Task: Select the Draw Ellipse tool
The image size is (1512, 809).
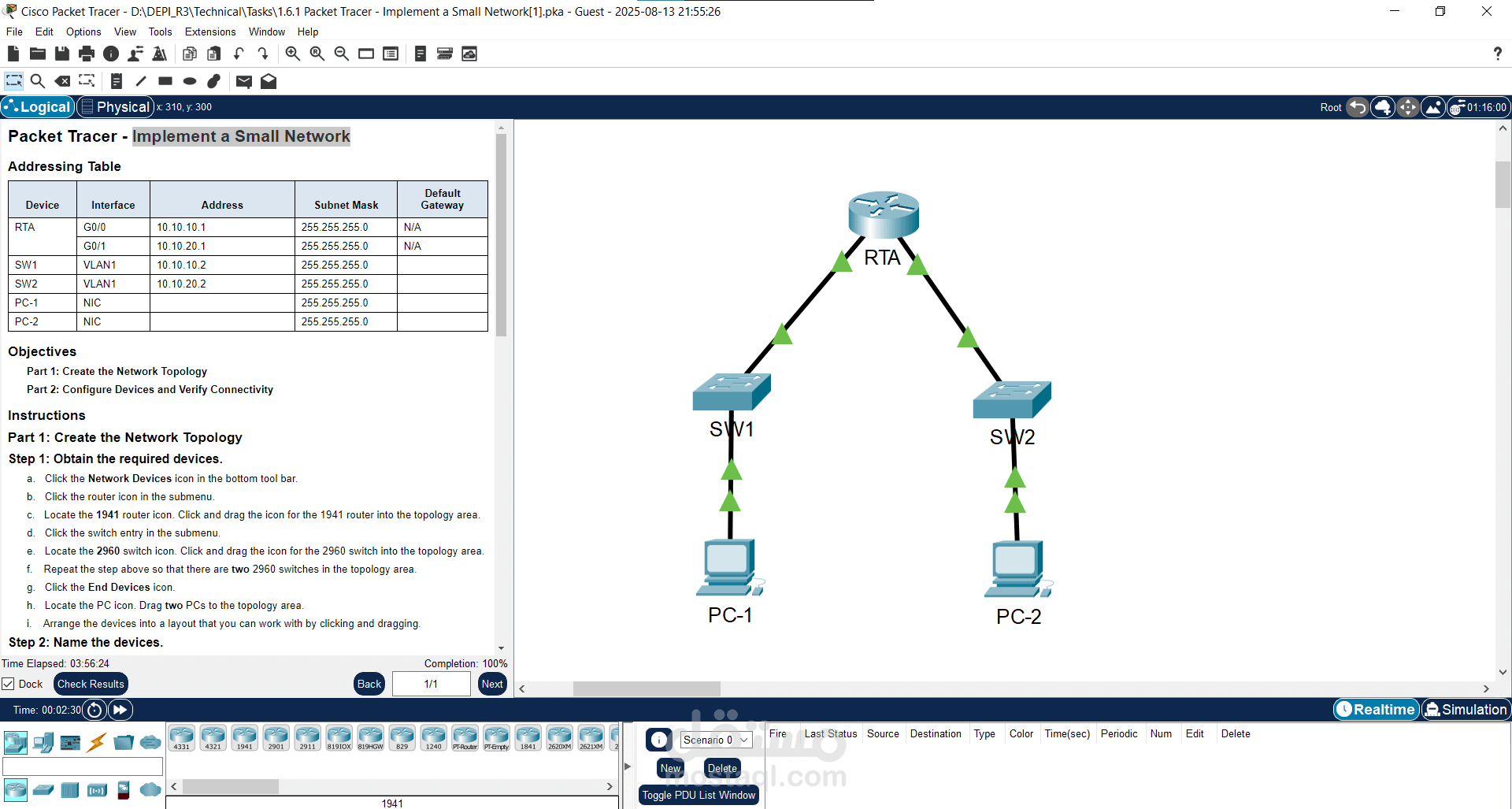Action: coord(190,81)
